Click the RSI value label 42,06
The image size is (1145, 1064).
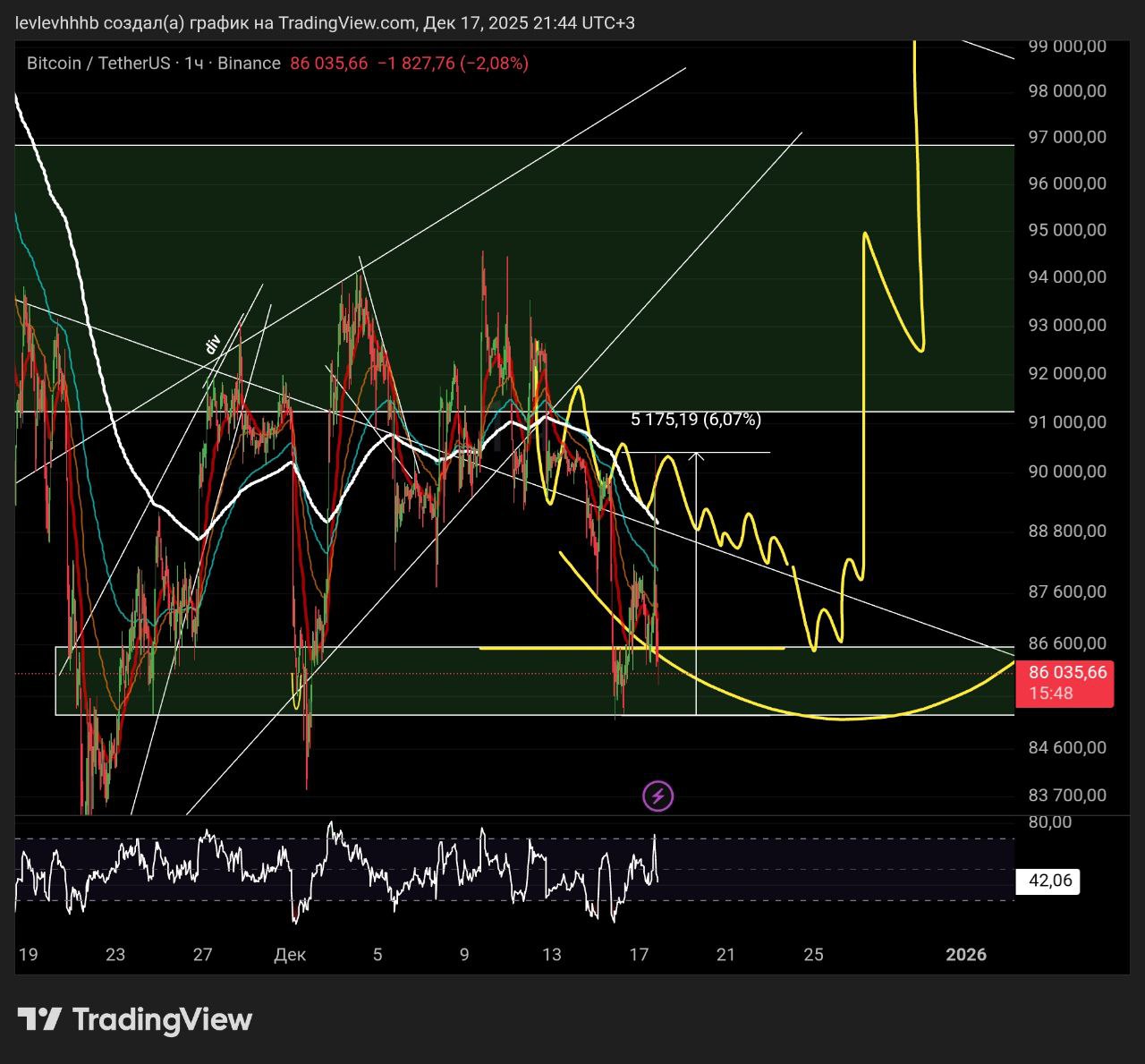point(1049,881)
